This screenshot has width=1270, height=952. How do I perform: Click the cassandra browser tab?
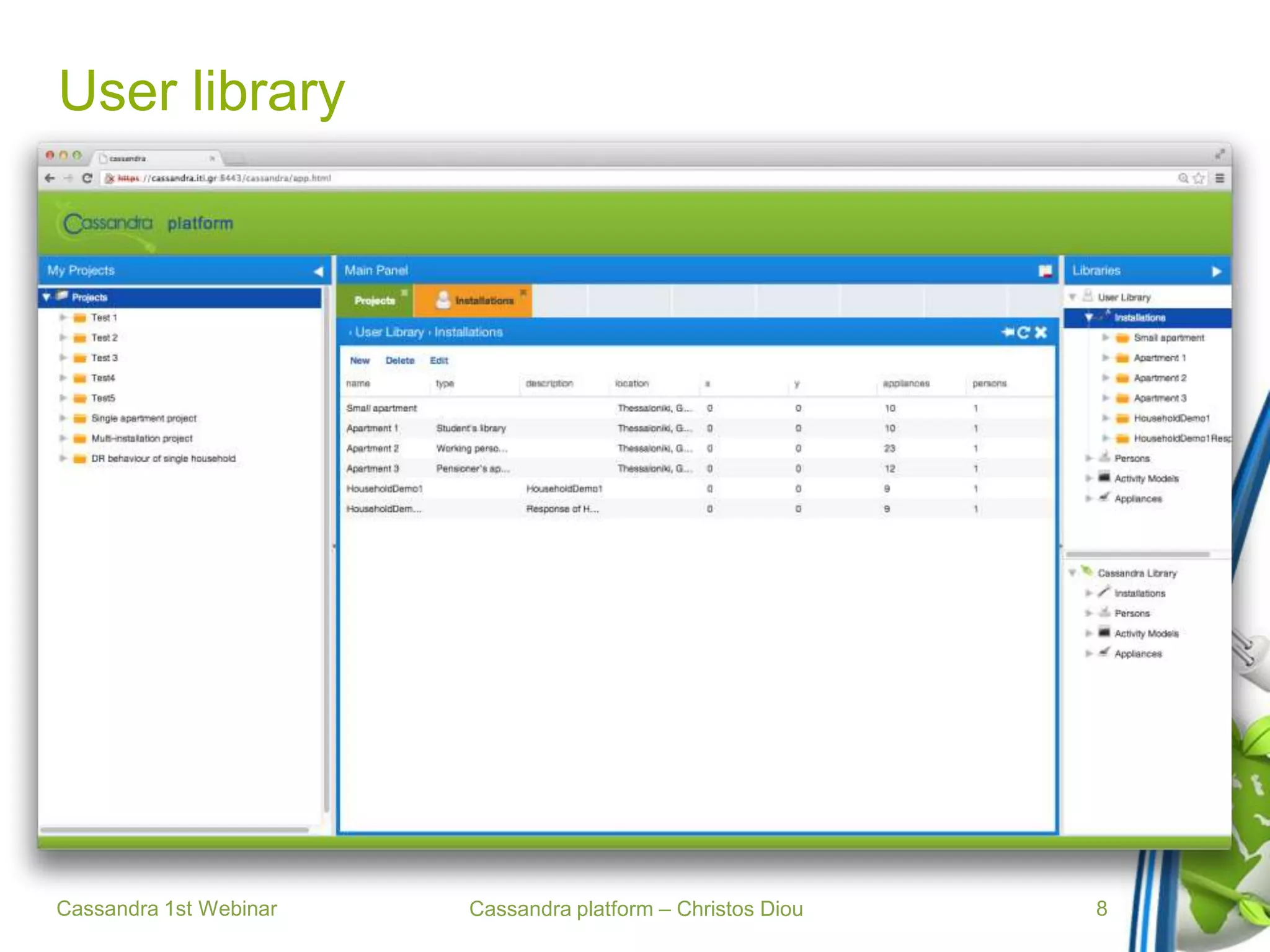(x=155, y=159)
